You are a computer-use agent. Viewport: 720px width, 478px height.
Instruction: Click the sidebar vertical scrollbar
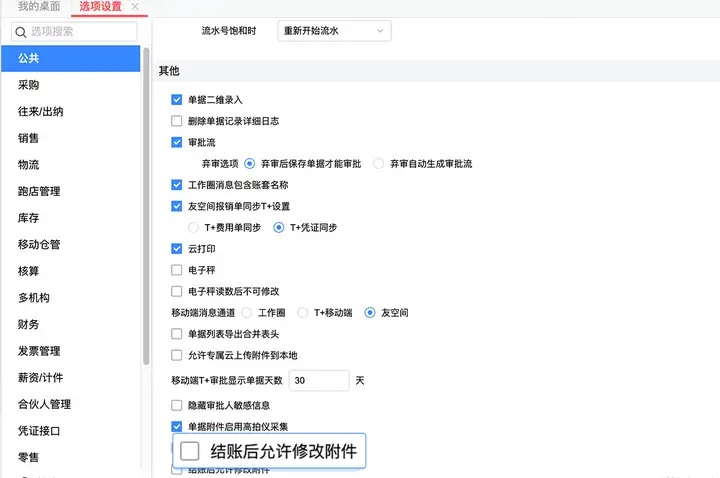pyautogui.click(x=146, y=207)
